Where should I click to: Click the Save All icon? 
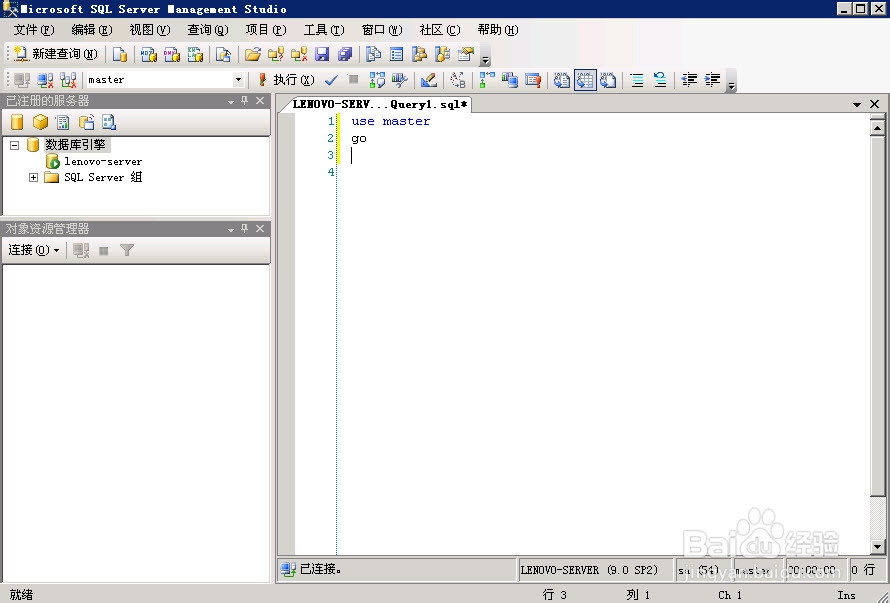345,54
